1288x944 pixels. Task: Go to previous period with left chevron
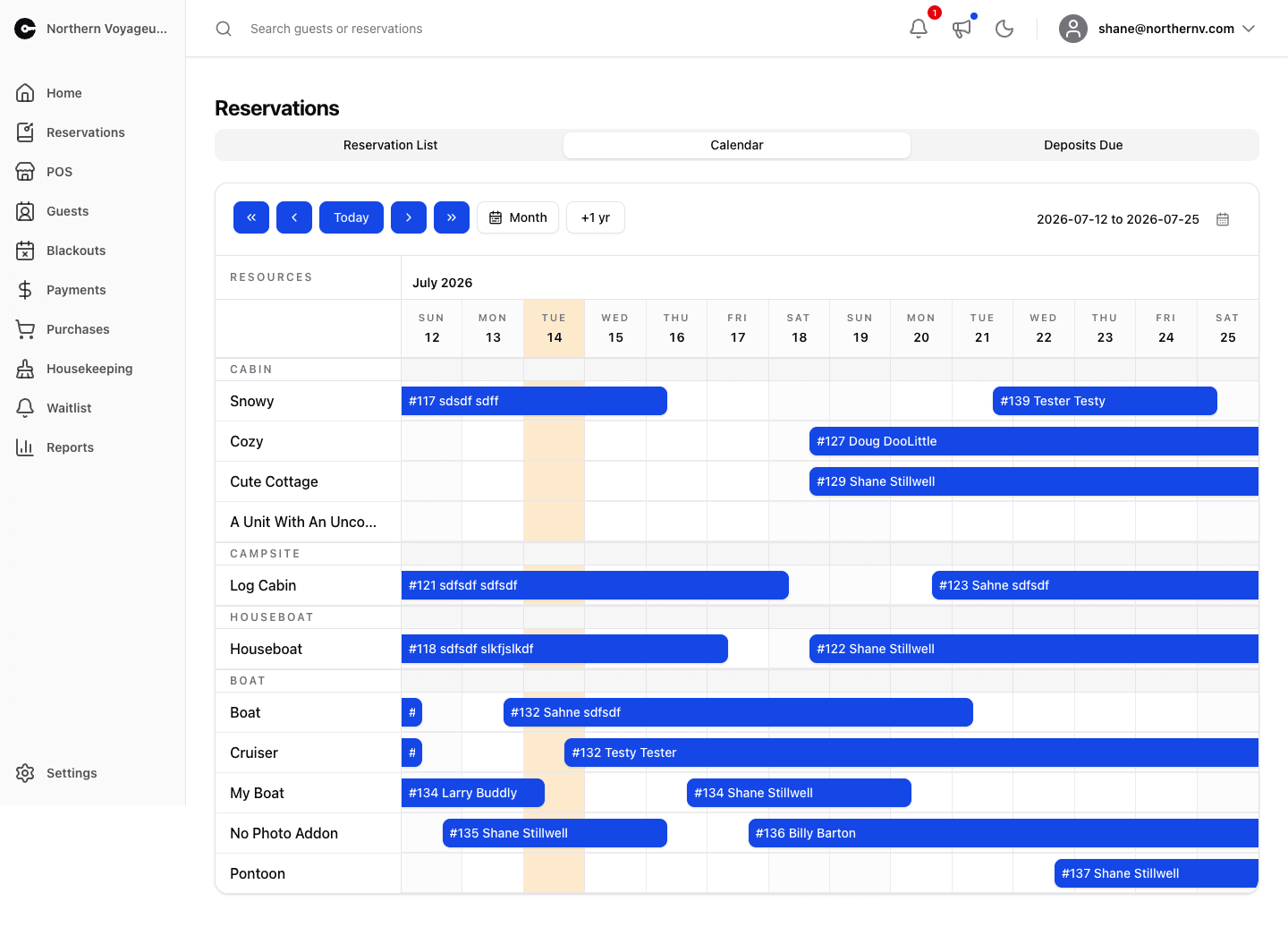tap(294, 217)
